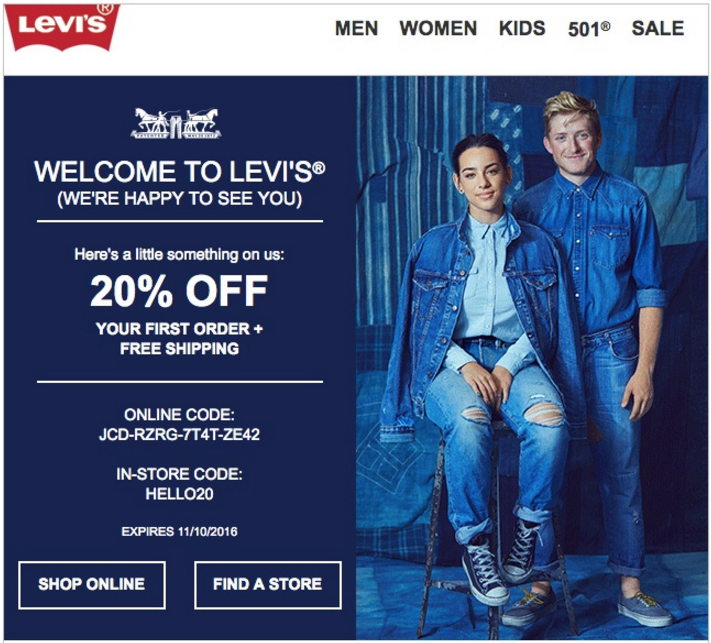Viewport: 711px width, 643px height.
Task: Open the MEN navigation link
Action: [x=356, y=29]
